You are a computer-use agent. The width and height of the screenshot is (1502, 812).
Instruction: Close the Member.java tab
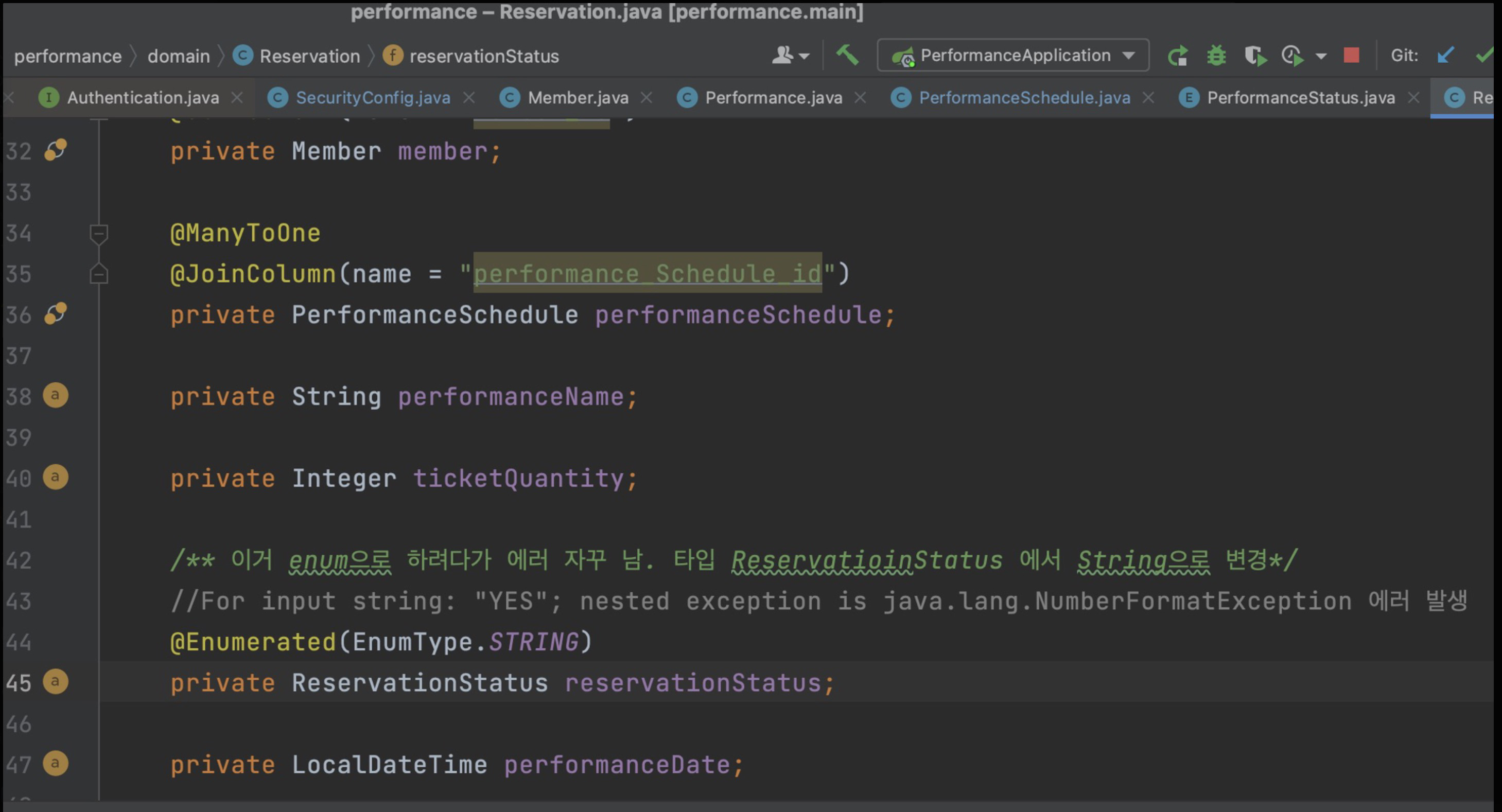pyautogui.click(x=646, y=98)
